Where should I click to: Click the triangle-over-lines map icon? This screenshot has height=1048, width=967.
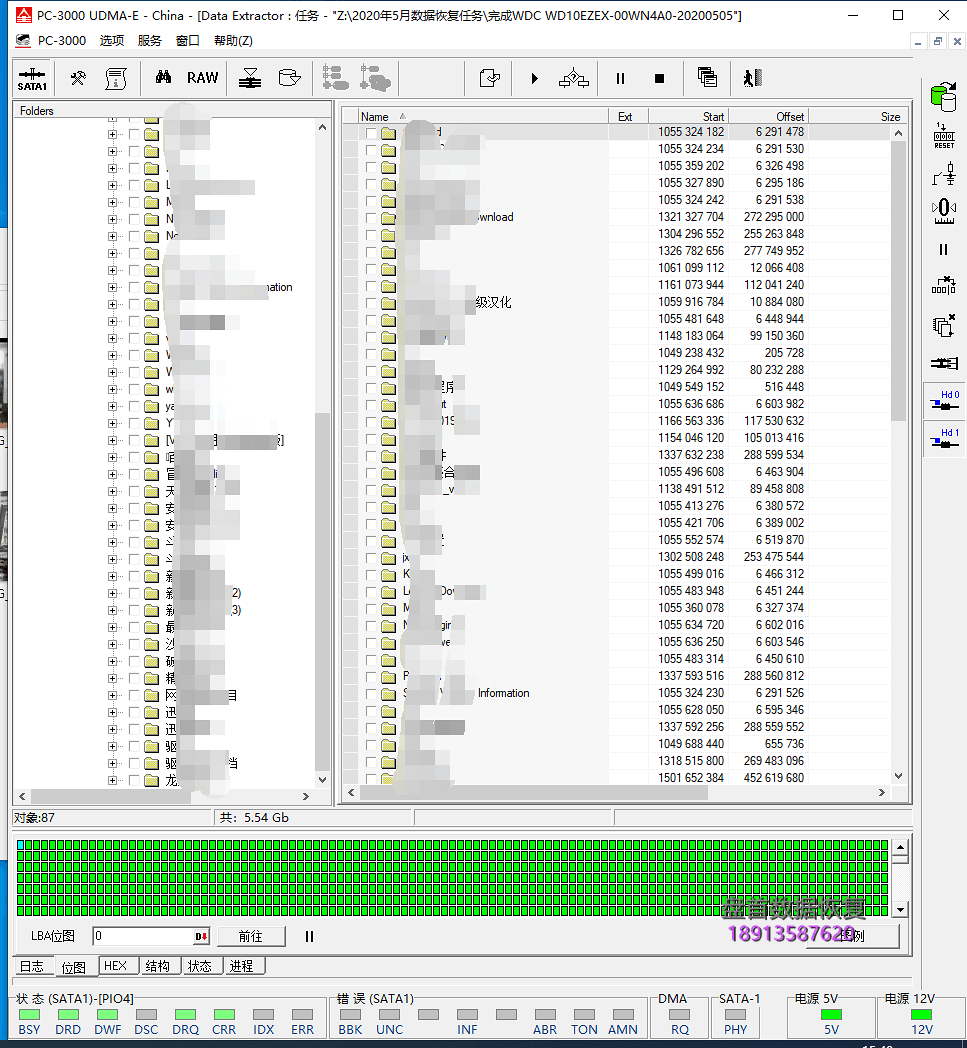250,79
